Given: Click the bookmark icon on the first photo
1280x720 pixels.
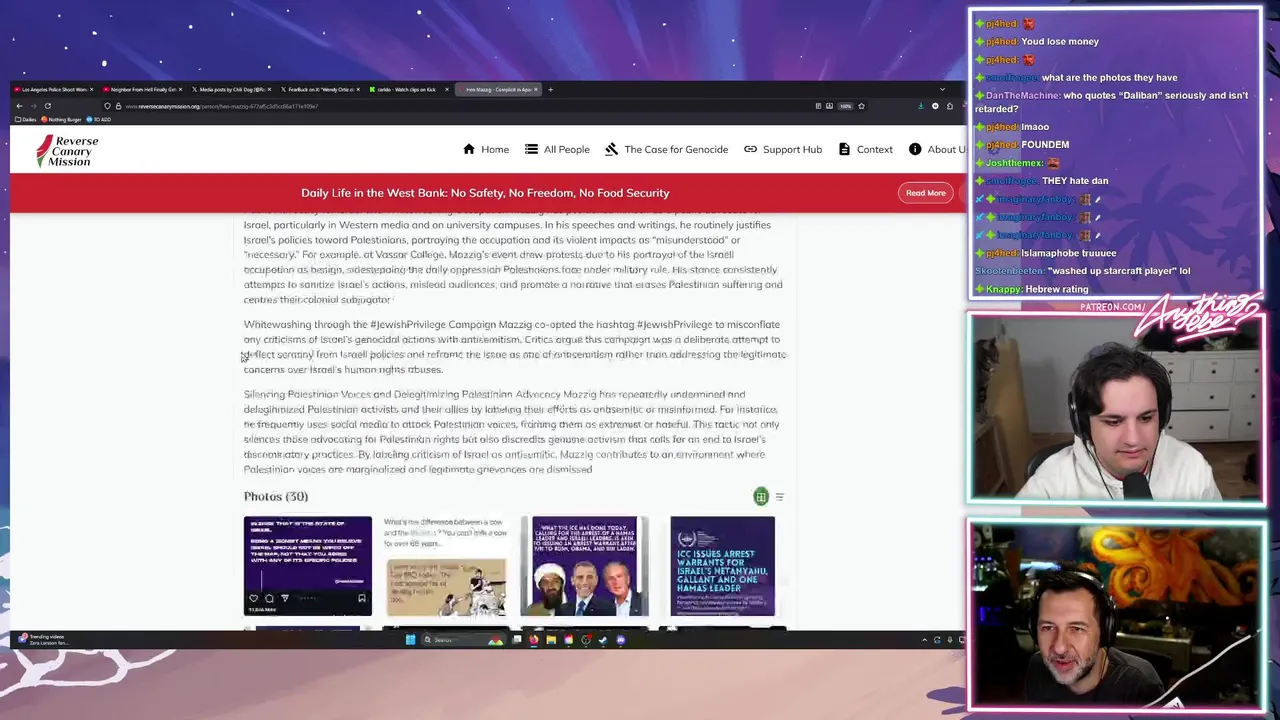Looking at the screenshot, I should tap(362, 598).
